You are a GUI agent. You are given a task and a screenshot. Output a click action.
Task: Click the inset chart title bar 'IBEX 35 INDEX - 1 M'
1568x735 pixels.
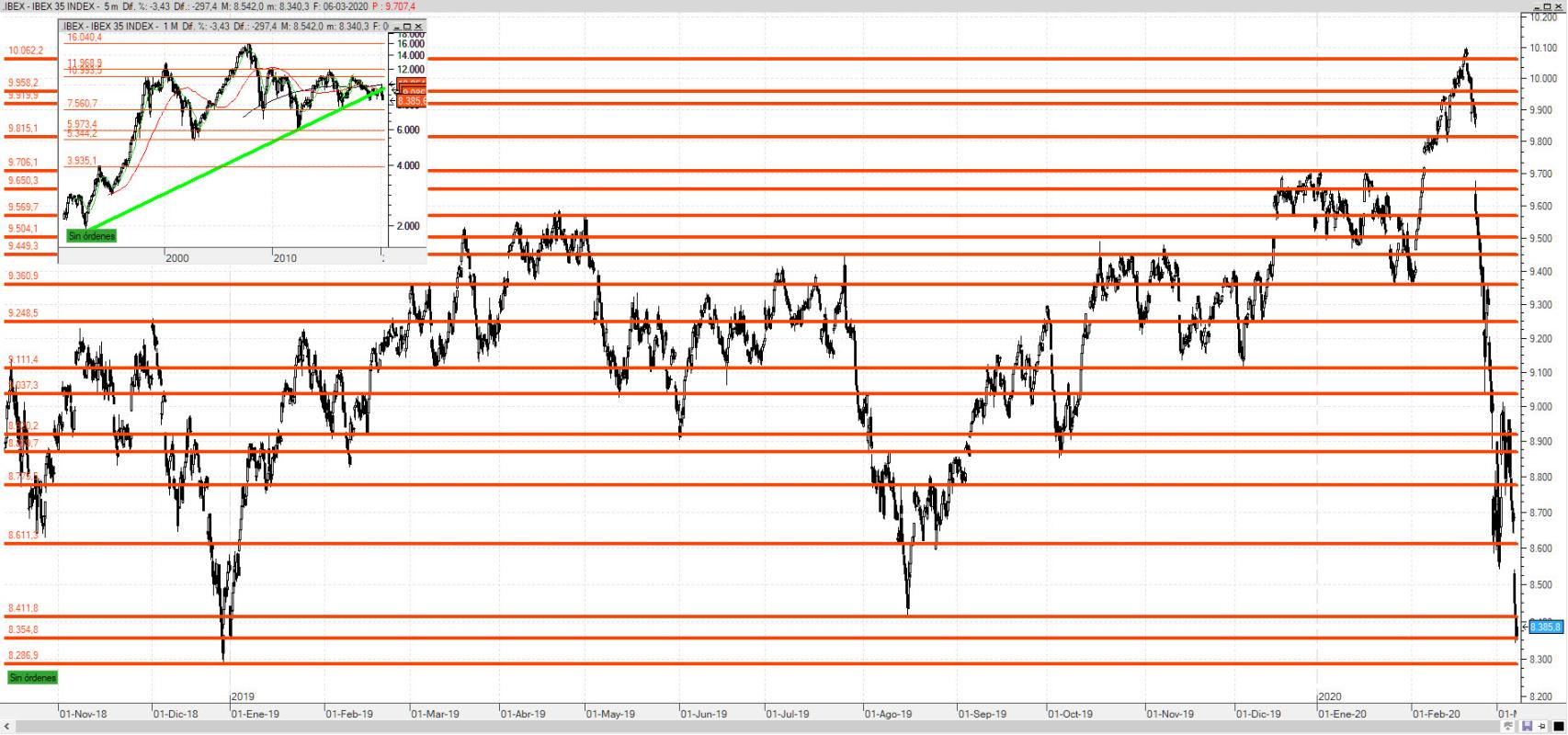tap(225, 27)
